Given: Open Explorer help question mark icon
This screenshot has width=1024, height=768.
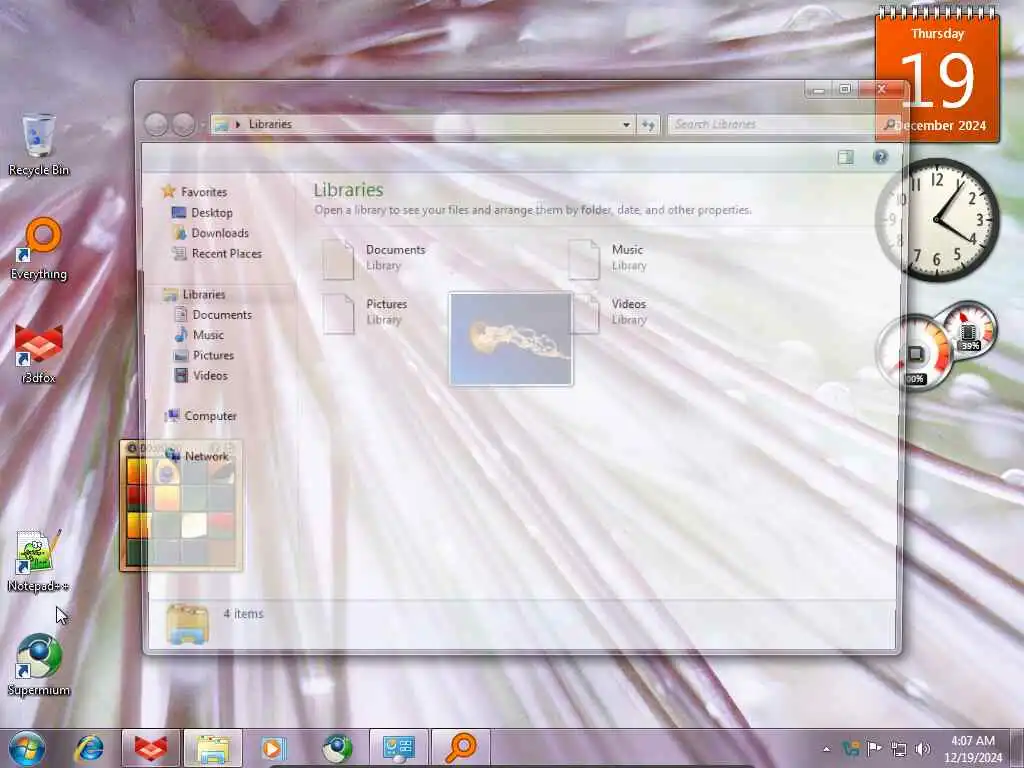Looking at the screenshot, I should (x=880, y=157).
